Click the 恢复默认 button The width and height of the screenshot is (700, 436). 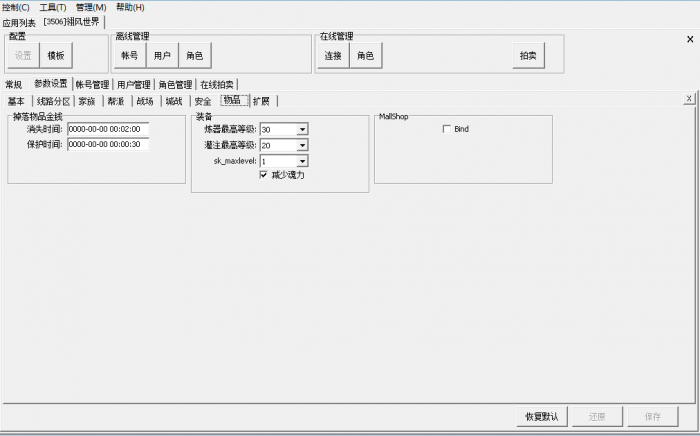click(541, 416)
